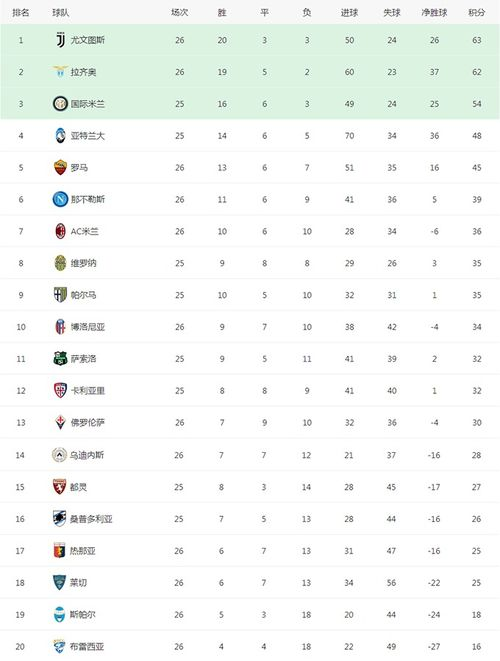Click the Juventus club crest icon
Image resolution: width=500 pixels, height=661 pixels.
coord(60,40)
